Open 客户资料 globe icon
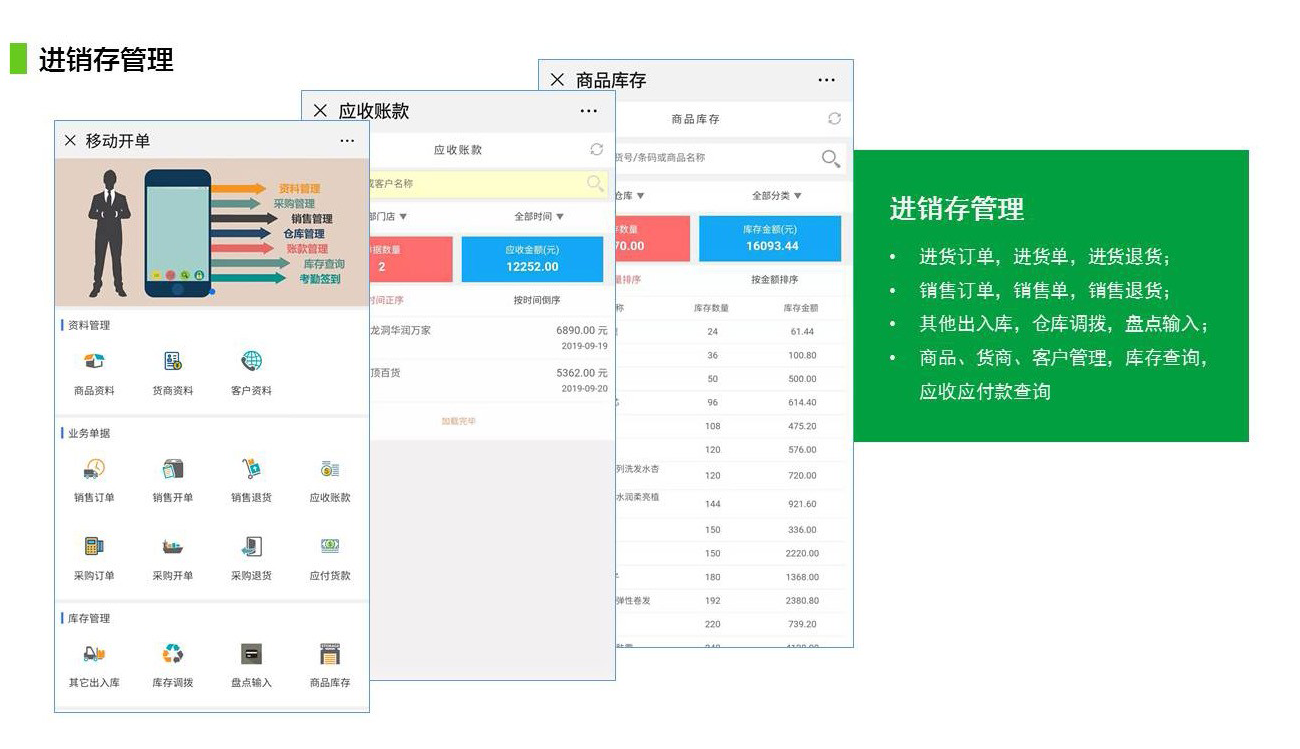 251,361
